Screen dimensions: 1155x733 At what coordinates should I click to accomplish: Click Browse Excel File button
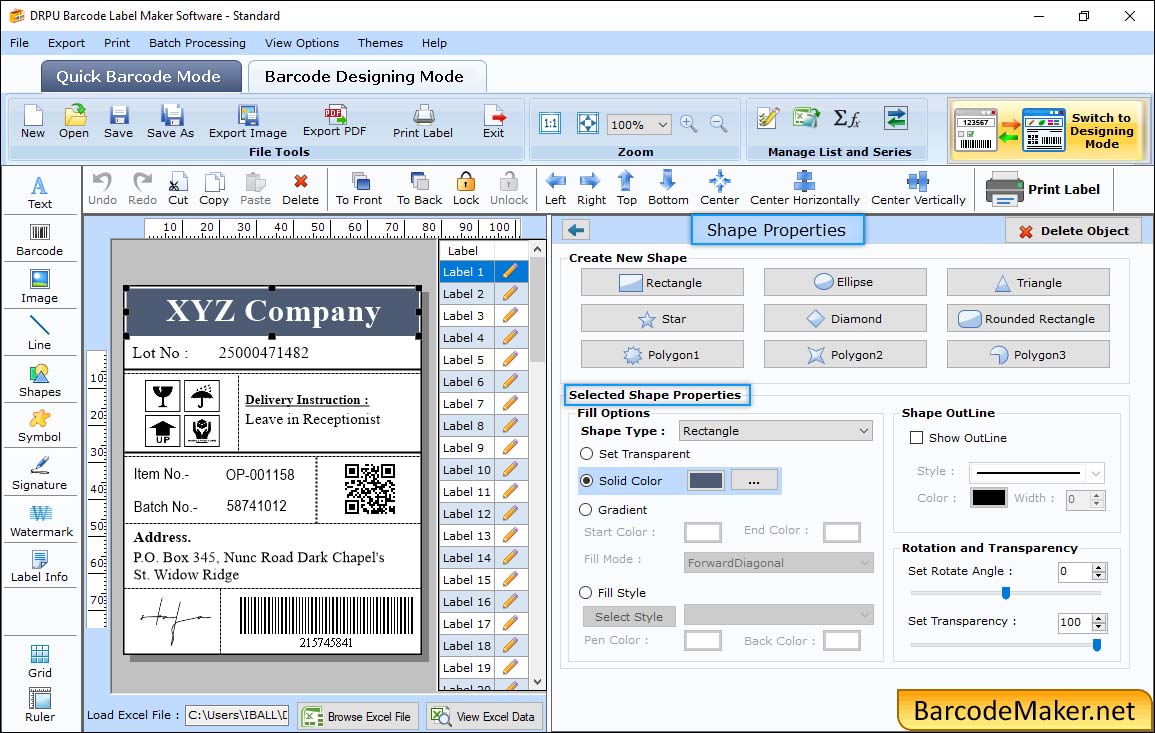click(x=358, y=716)
